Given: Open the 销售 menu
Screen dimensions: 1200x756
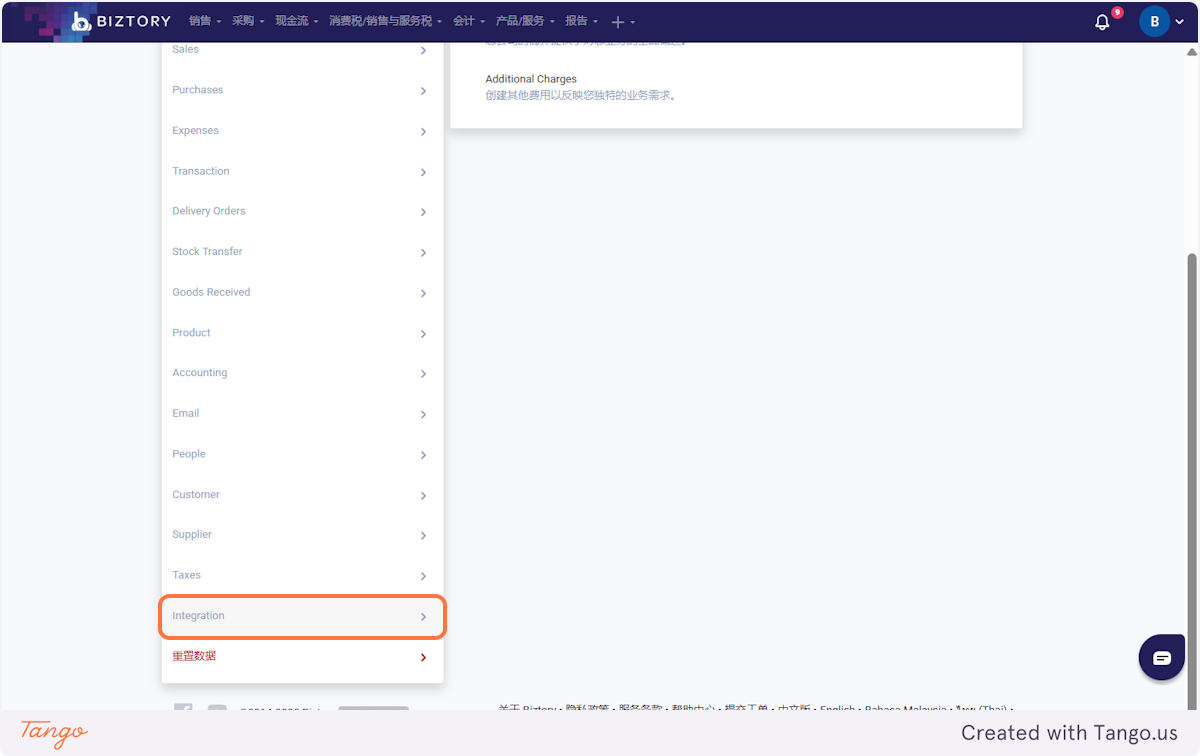Looking at the screenshot, I should pos(204,21).
